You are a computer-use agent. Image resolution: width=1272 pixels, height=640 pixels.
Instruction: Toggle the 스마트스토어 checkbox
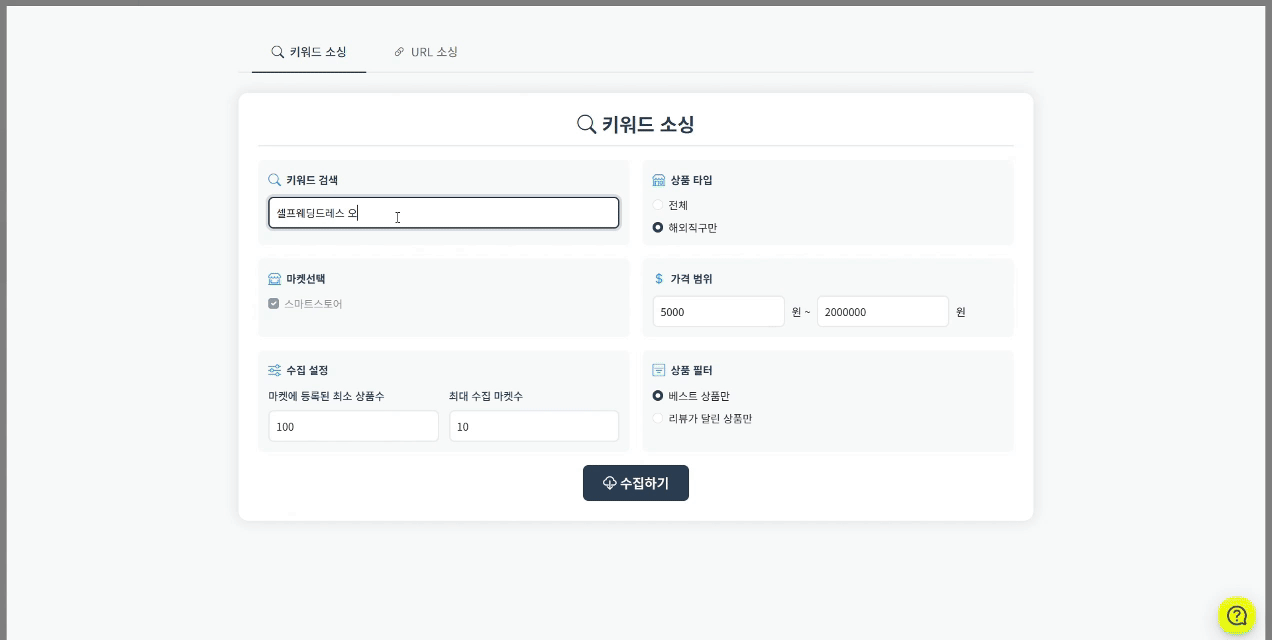click(x=274, y=304)
